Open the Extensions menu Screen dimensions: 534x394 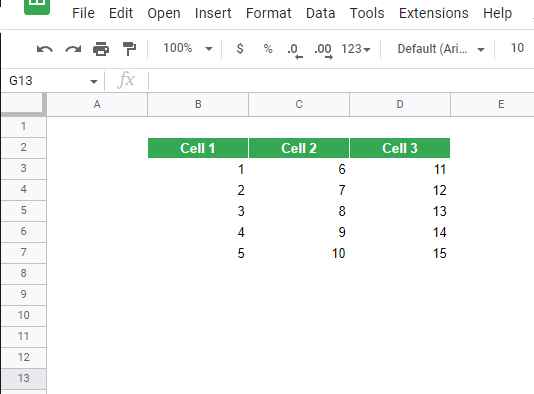coord(434,13)
